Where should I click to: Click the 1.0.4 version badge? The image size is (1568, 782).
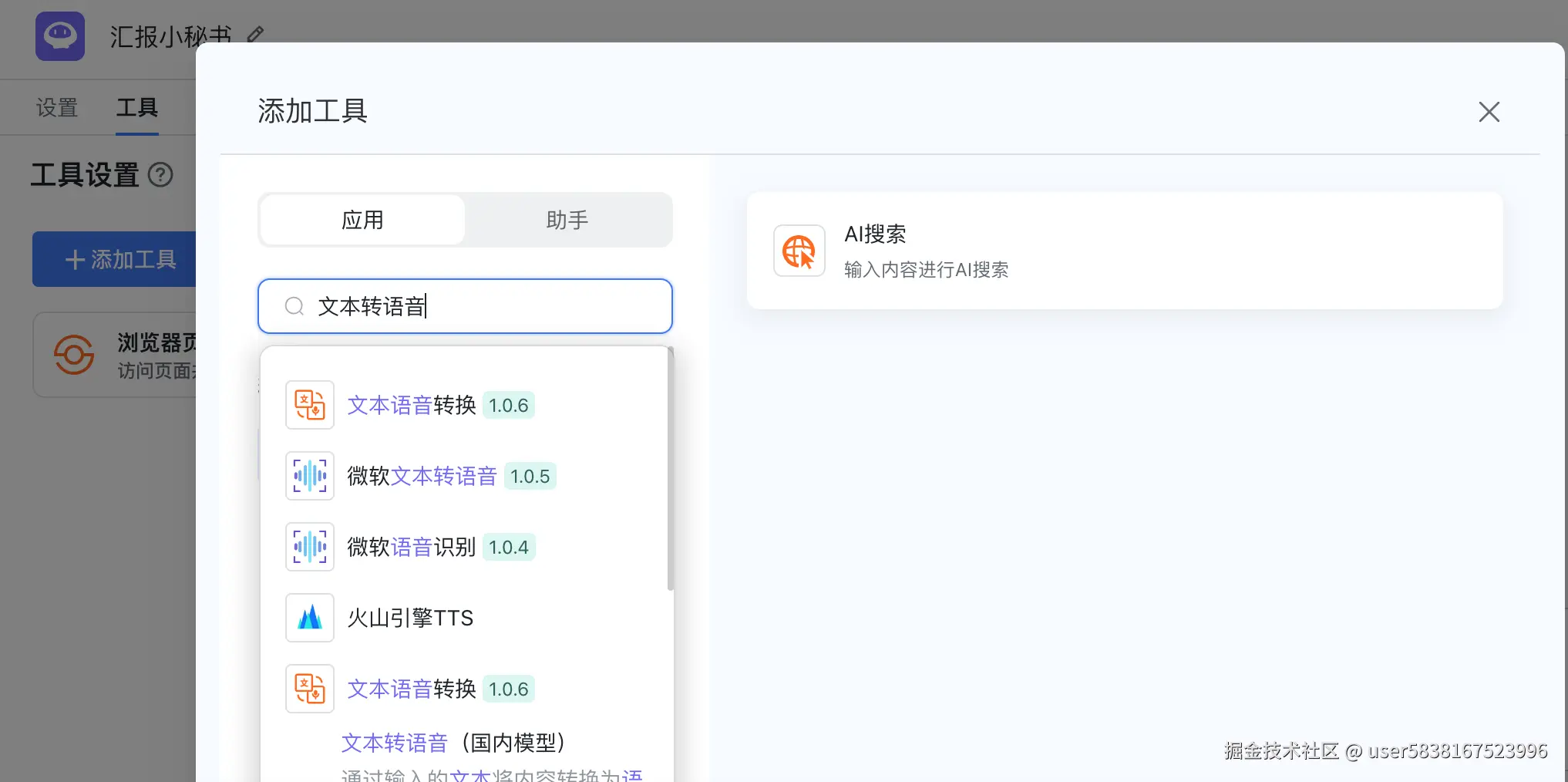click(x=509, y=548)
